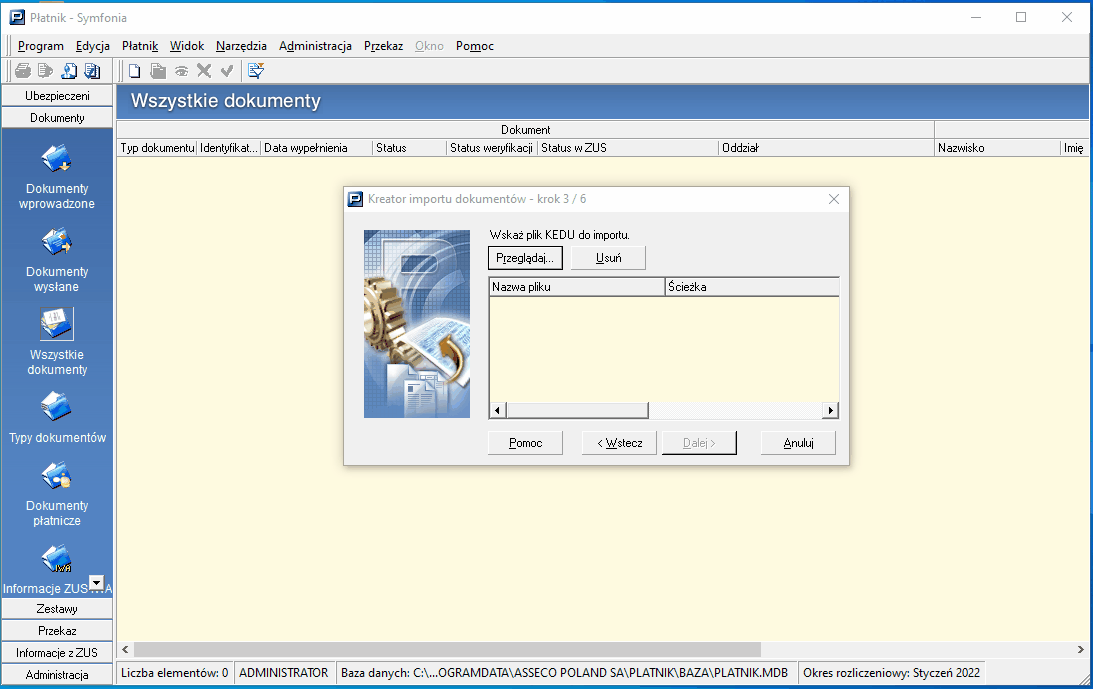Go back with the Wstecz button
The image size is (1093, 689).
point(620,443)
